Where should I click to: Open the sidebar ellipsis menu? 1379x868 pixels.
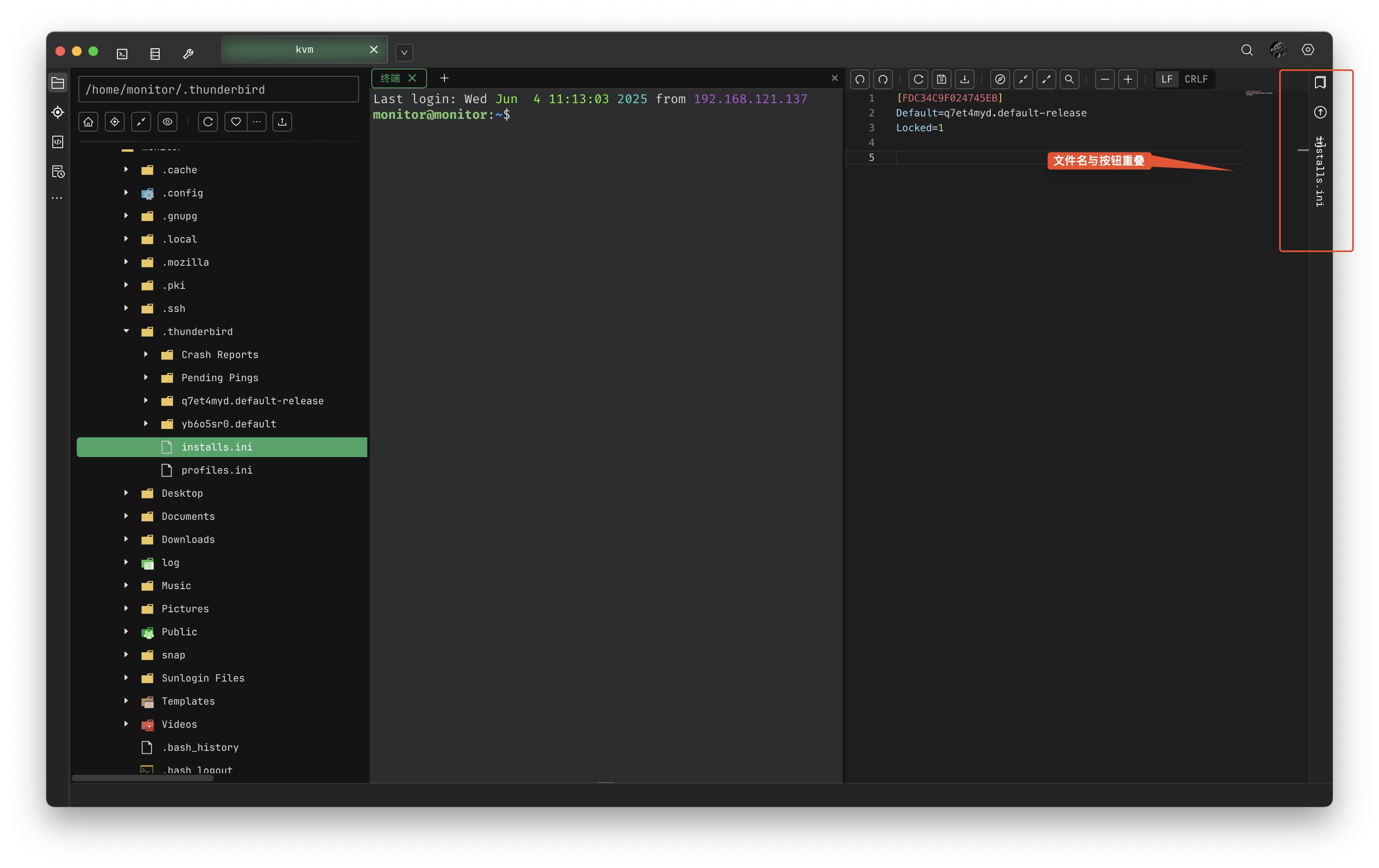[x=57, y=198]
